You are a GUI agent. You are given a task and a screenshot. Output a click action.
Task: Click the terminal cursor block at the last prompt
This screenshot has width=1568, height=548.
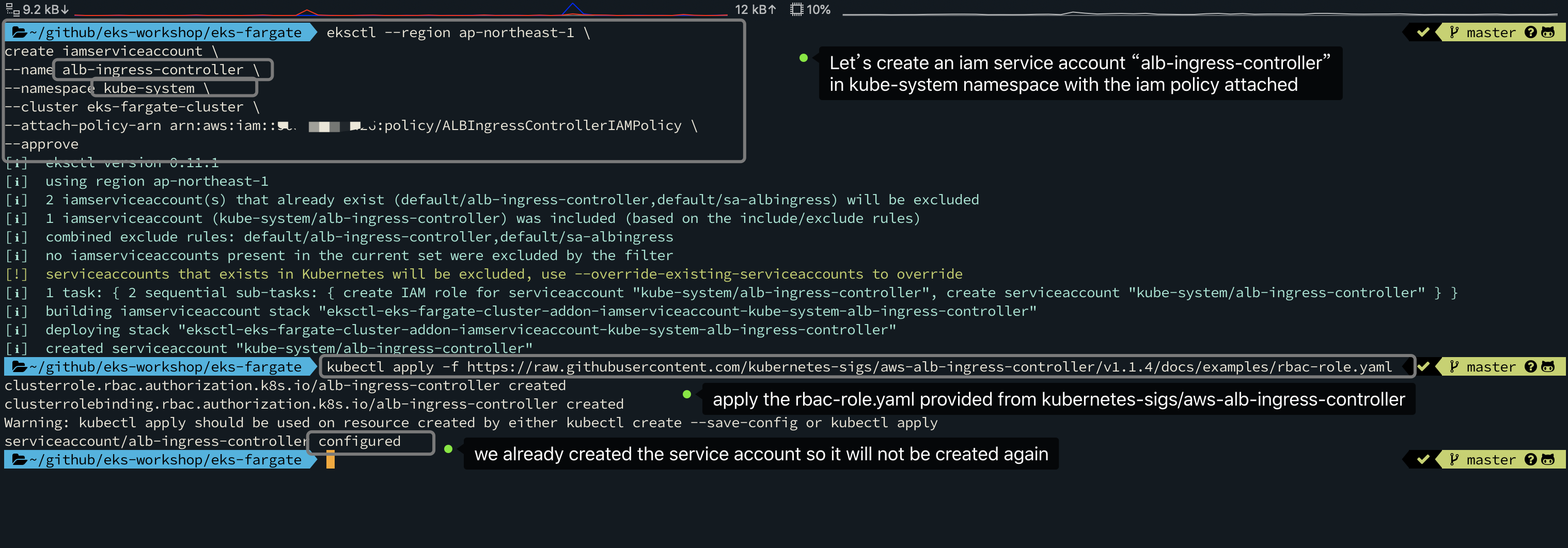pos(331,460)
